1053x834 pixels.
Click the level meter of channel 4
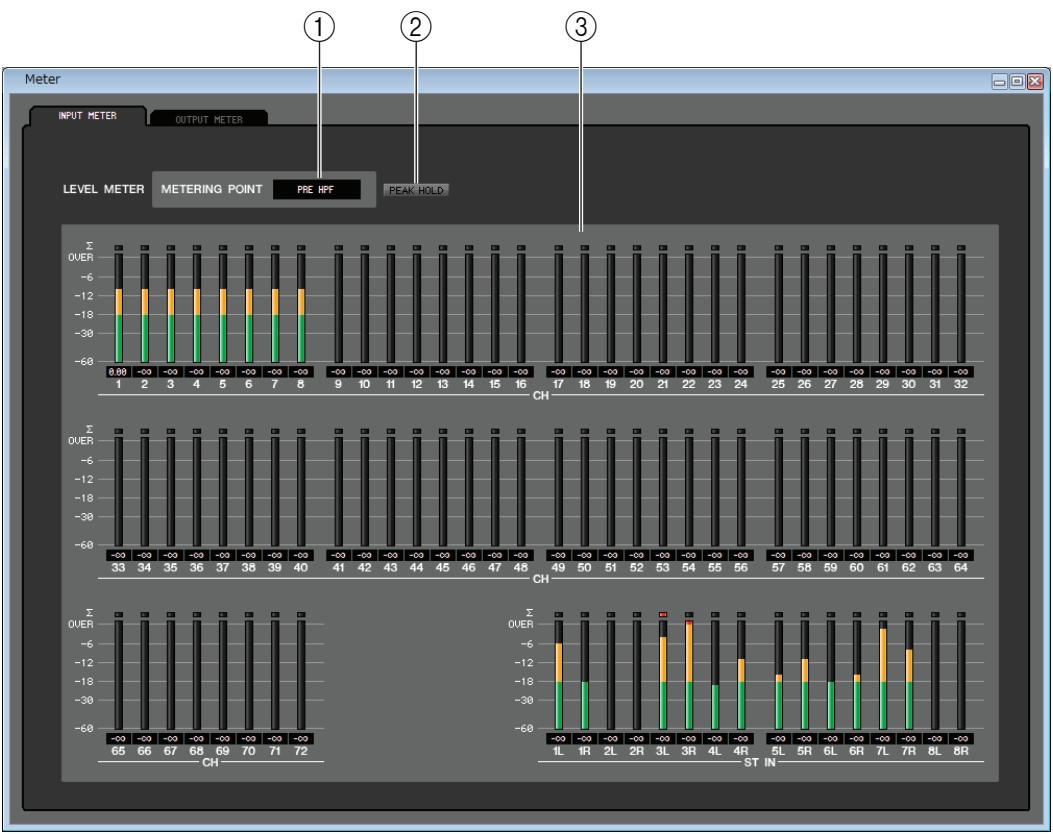[x=197, y=308]
